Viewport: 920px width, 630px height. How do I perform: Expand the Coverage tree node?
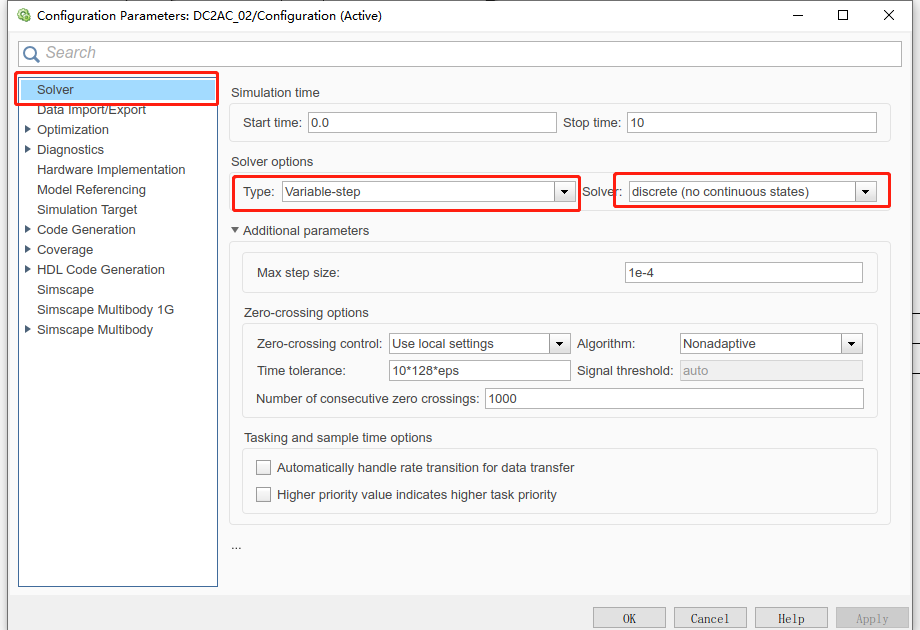tap(28, 249)
